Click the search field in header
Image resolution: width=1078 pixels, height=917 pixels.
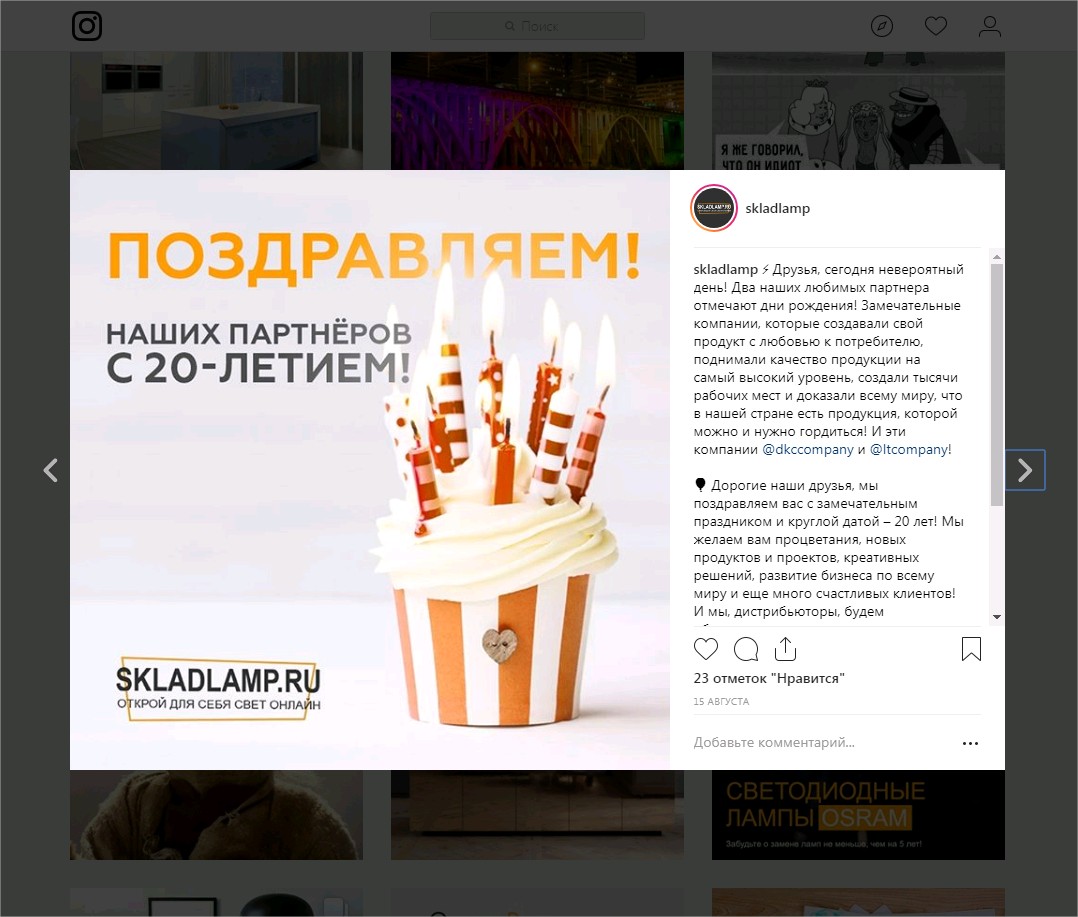537,26
